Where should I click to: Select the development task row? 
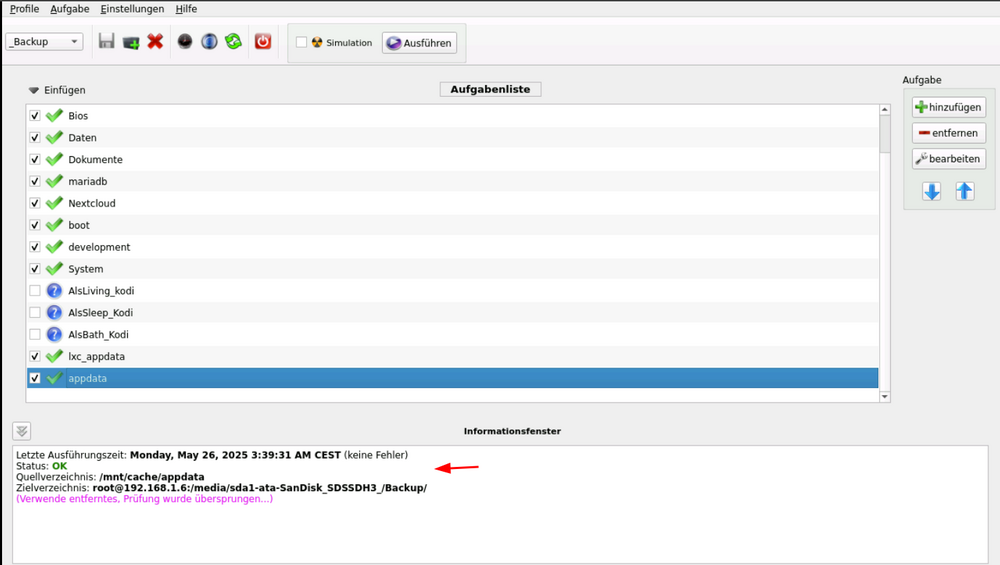point(452,247)
